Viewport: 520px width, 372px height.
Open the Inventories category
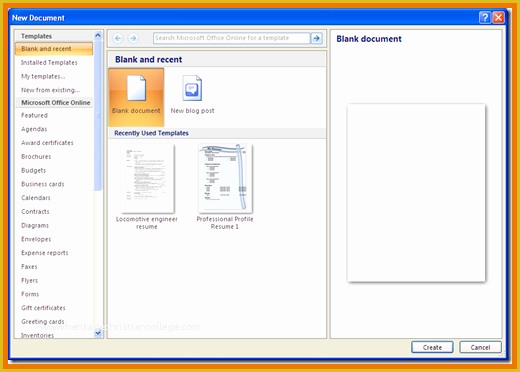tap(37, 335)
